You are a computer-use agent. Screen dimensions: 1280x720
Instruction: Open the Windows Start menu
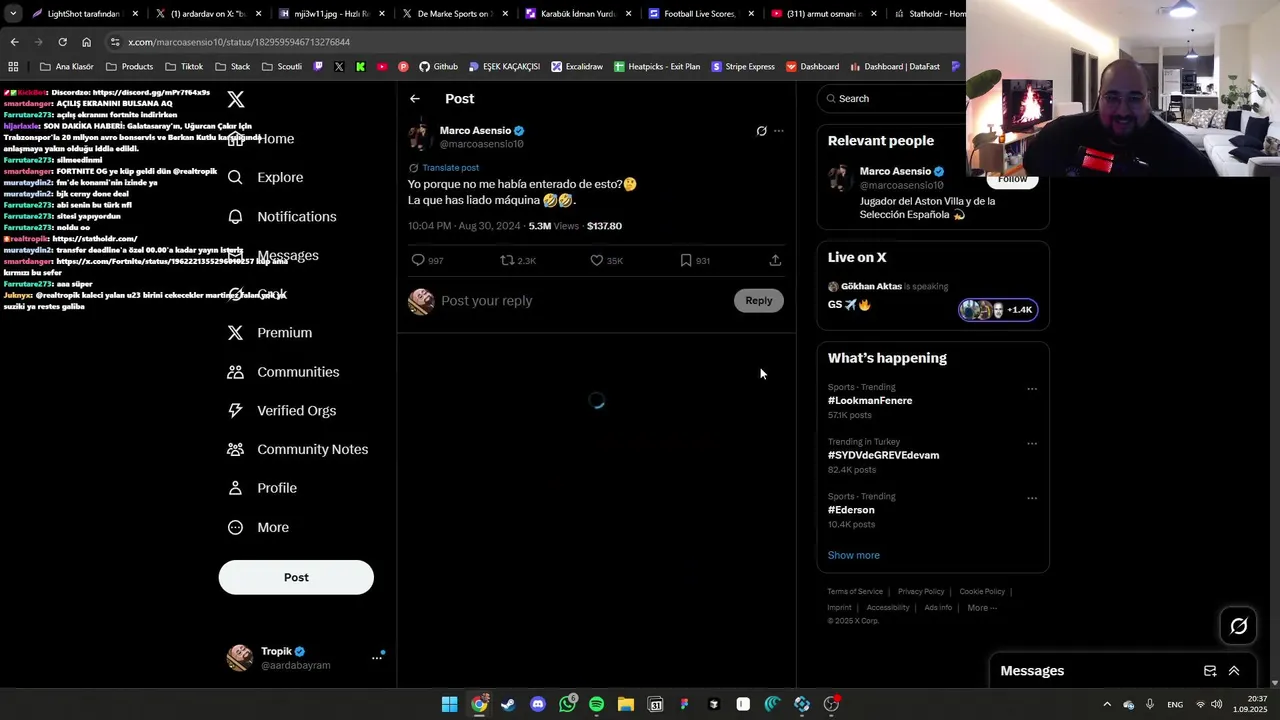tap(450, 704)
